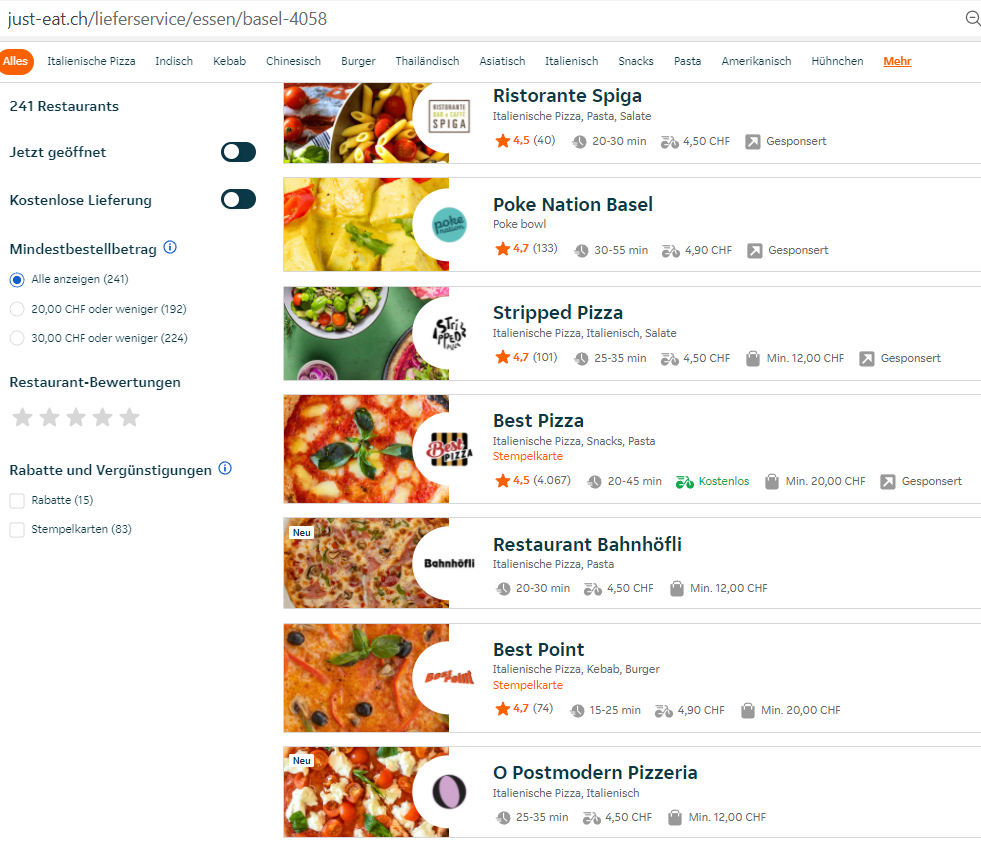Expand the Mehr cuisine categories menu

pyautogui.click(x=897, y=61)
